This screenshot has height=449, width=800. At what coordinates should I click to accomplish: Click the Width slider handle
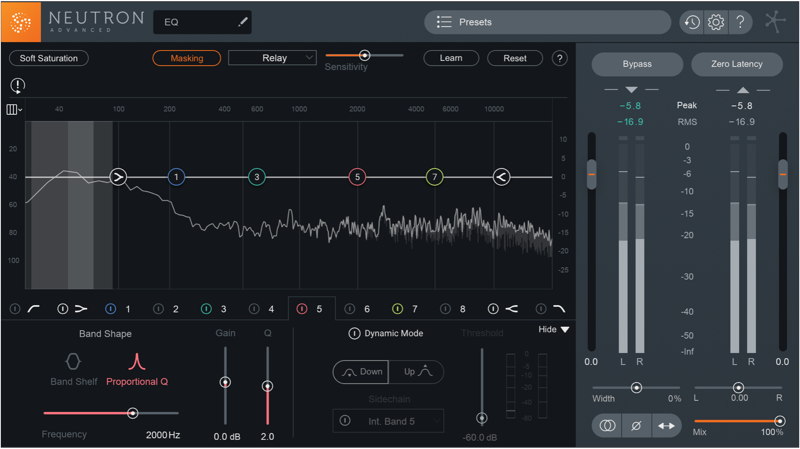point(636,388)
